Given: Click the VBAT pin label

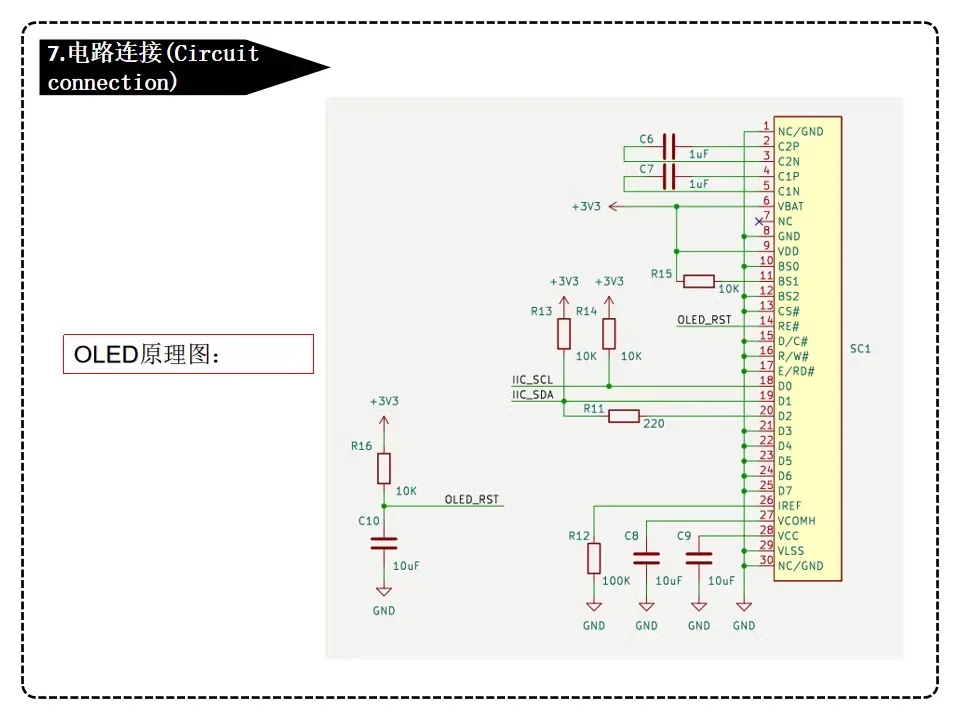Looking at the screenshot, I should click(x=790, y=206).
